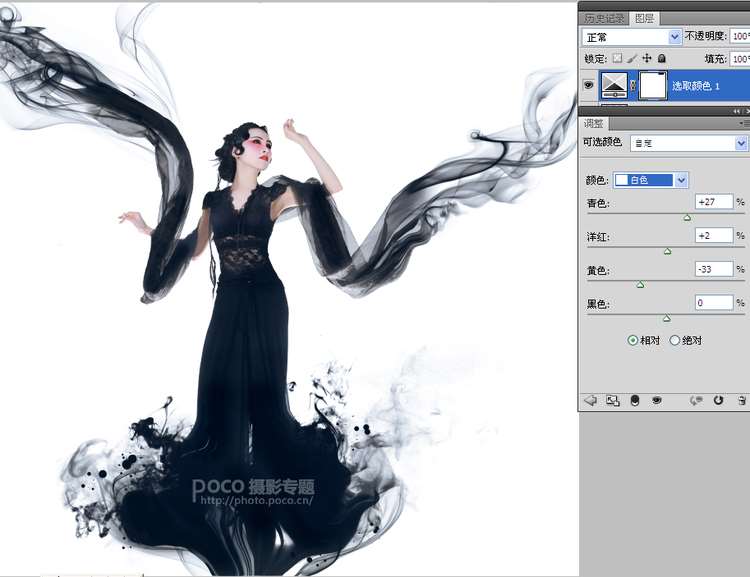This screenshot has width=750, height=577.
Task: Click the lock transparent pixels icon
Action: [617, 59]
